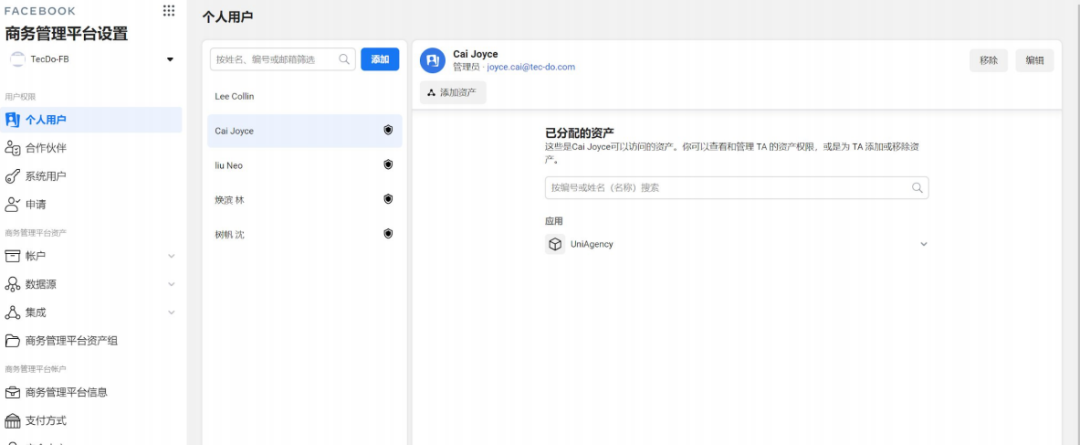Click the admin shield icon beside 树帆 沈
The width and height of the screenshot is (1080, 445).
pos(388,234)
